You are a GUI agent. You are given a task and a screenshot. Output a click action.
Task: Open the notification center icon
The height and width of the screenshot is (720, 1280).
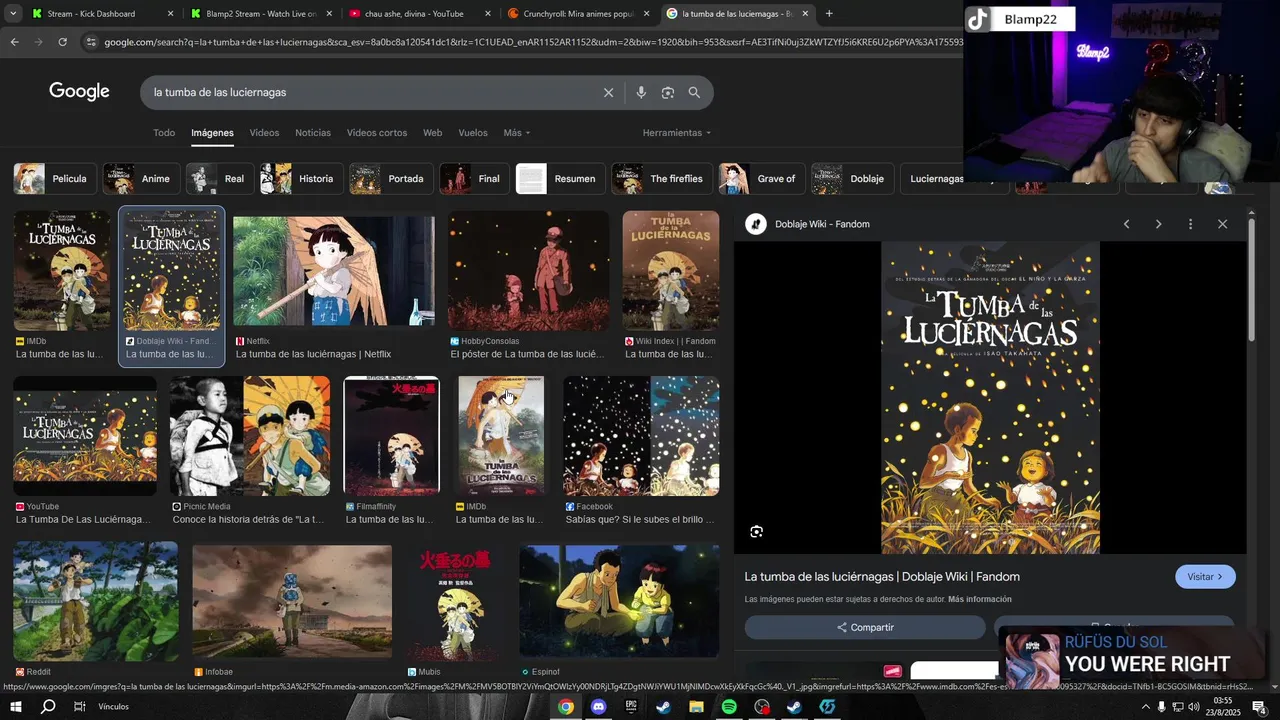(1259, 707)
